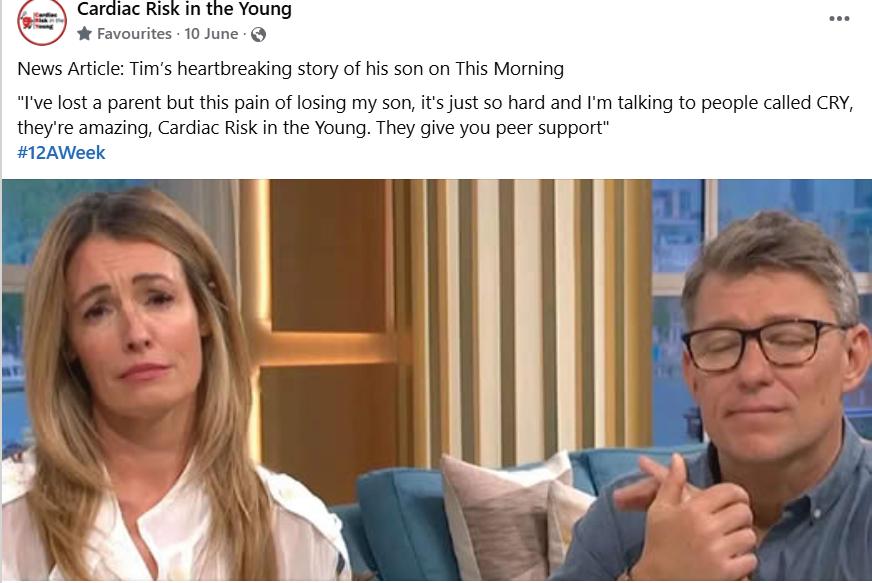Click the Favourites star icon
Image resolution: width=872 pixels, height=583 pixels.
85,34
